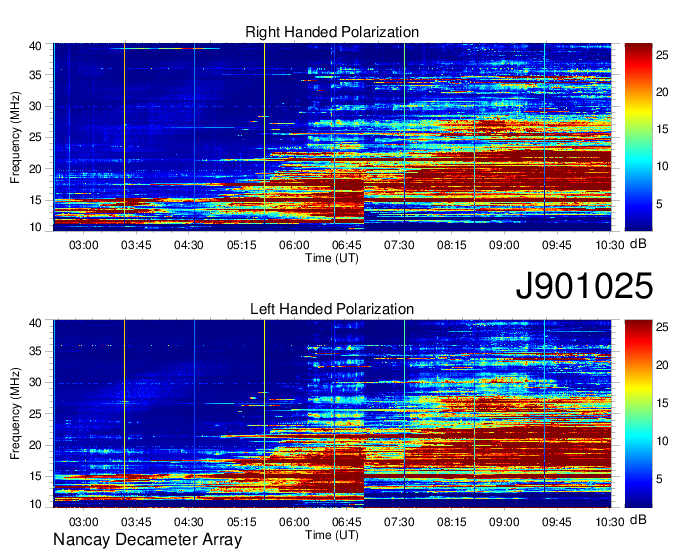
Task: Click the 20 value on the bottom colorbar
Action: coord(662,365)
